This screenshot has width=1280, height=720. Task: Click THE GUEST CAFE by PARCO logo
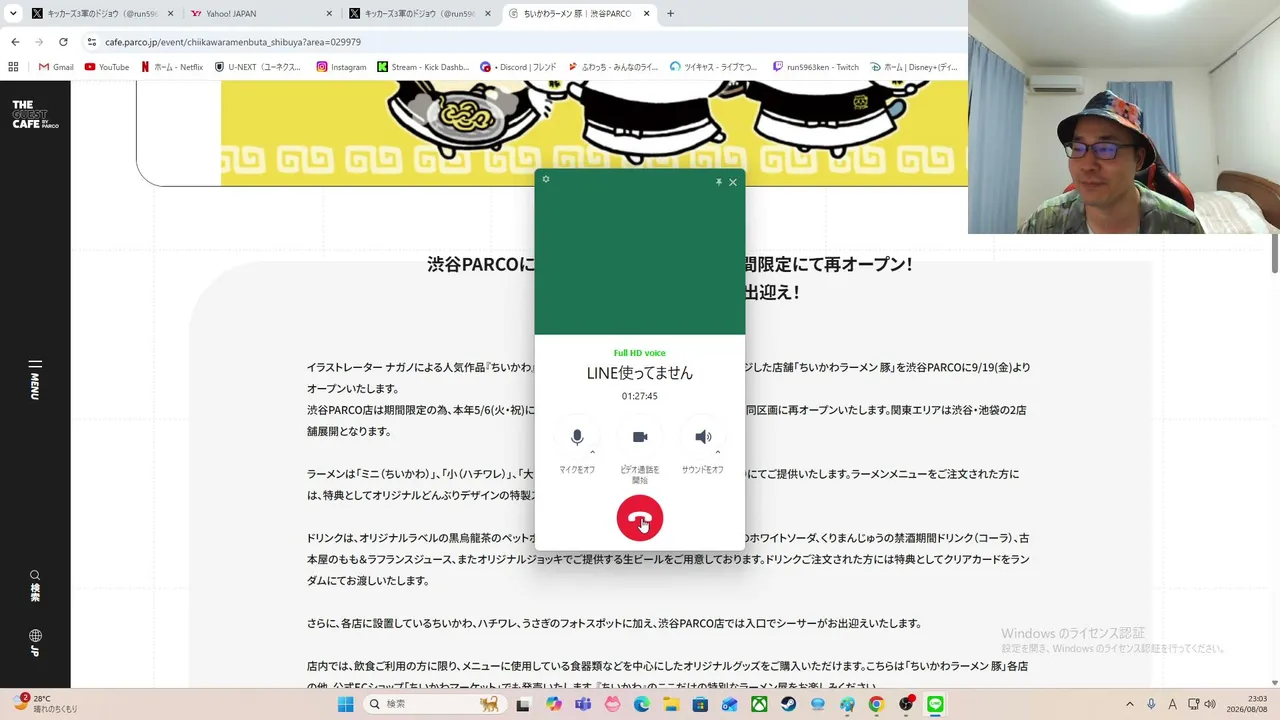(35, 114)
